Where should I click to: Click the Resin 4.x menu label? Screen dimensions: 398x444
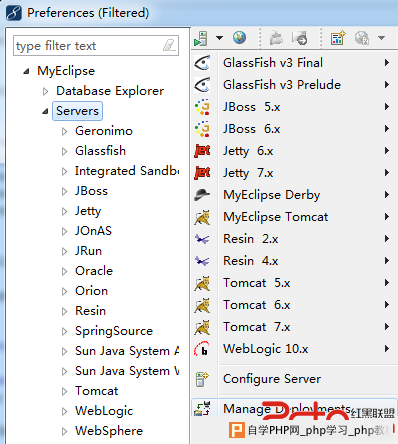(251, 261)
